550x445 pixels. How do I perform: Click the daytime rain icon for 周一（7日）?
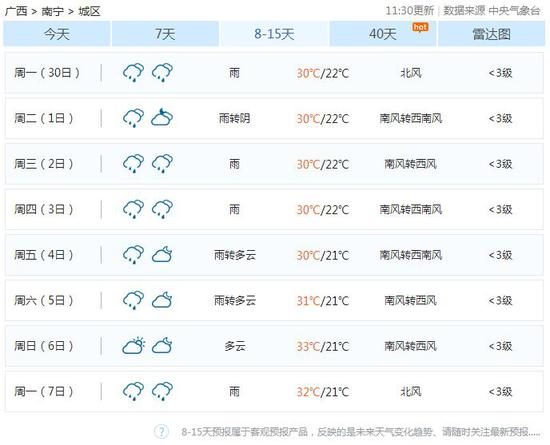(x=133, y=391)
